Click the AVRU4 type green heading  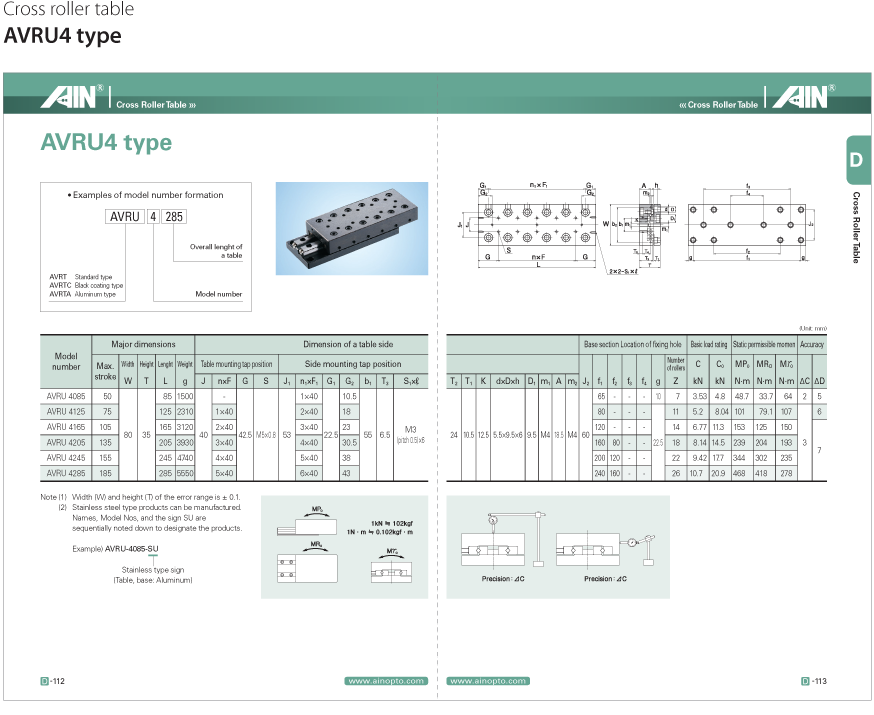click(x=106, y=143)
